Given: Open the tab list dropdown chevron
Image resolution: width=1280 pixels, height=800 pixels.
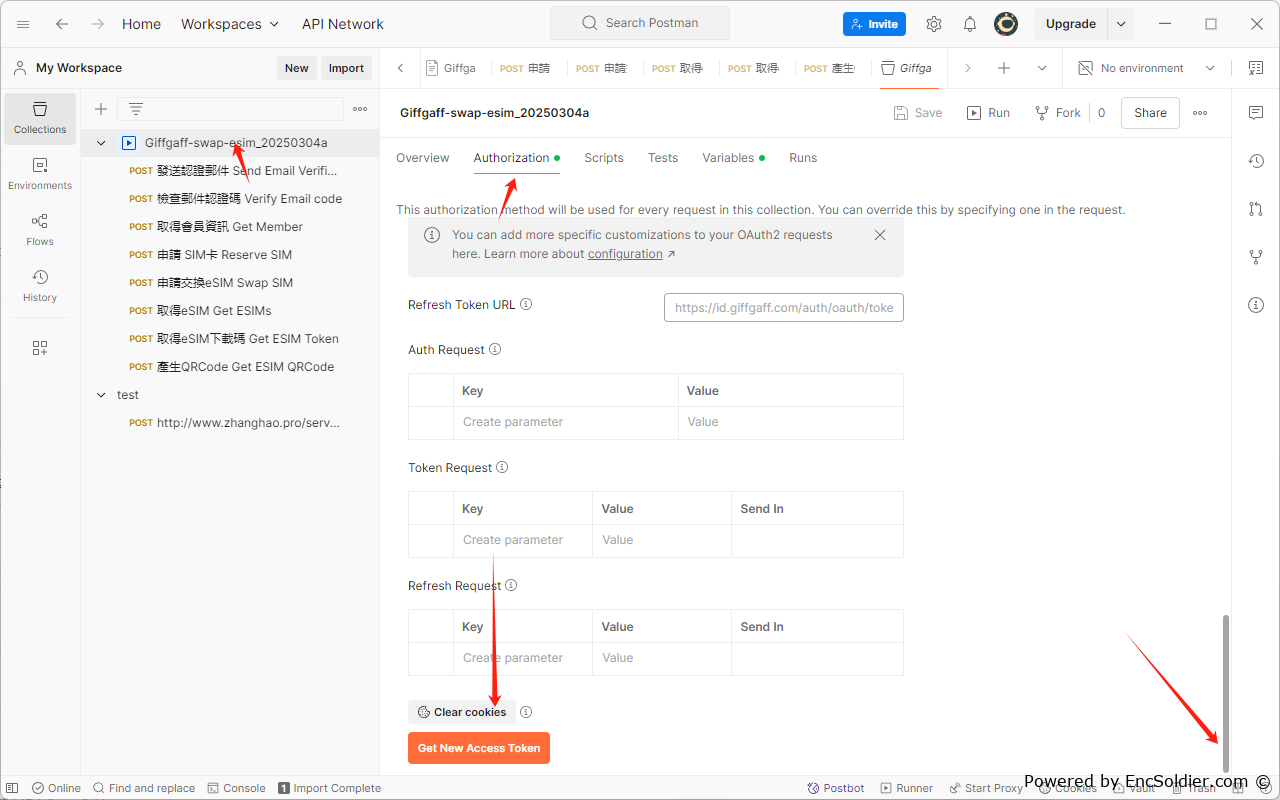Looking at the screenshot, I should coord(1042,68).
